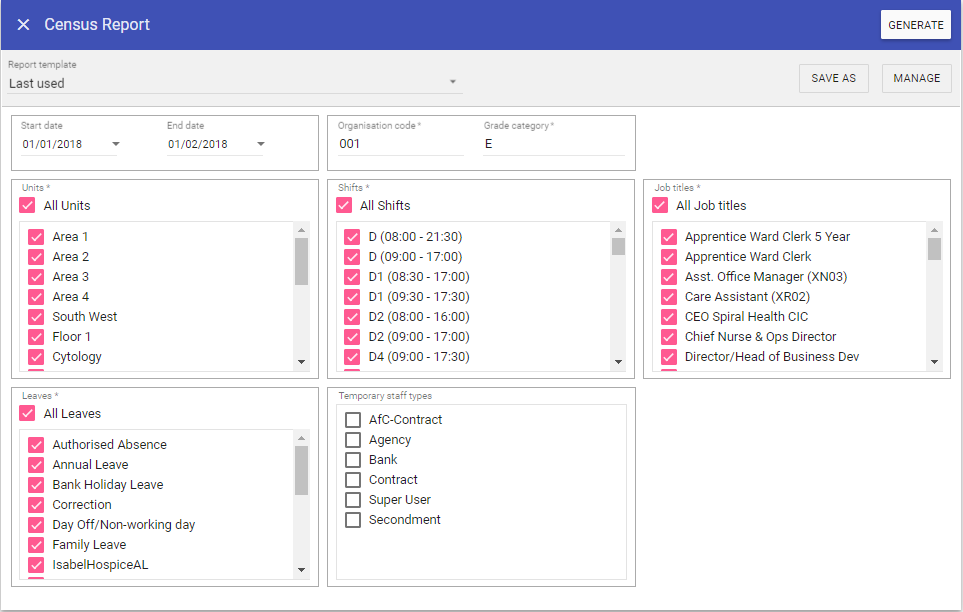The width and height of the screenshot is (963, 612).
Task: Uncheck the Annual Leave checkbox
Action: [x=36, y=465]
